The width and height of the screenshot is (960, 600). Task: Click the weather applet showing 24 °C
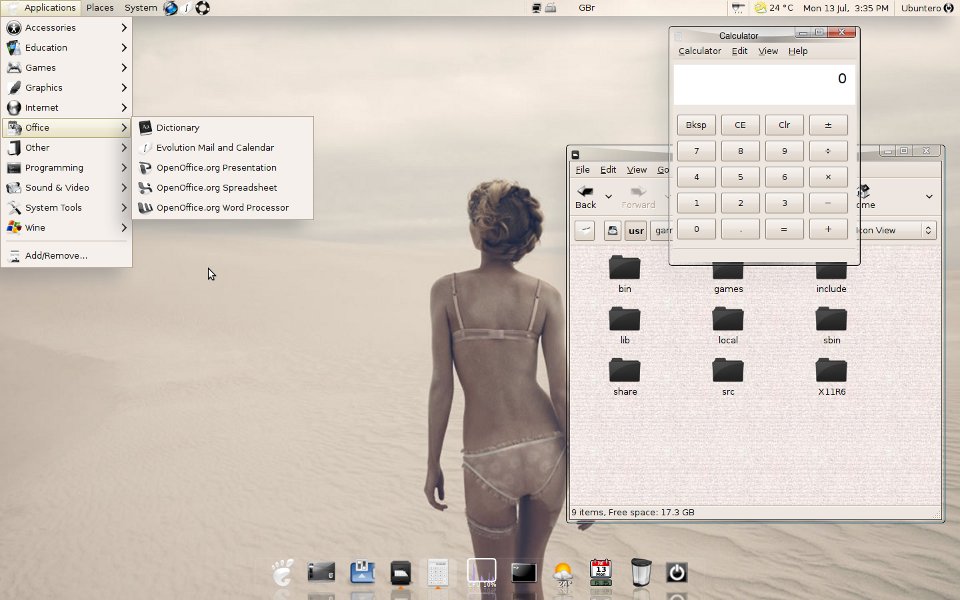pos(774,8)
